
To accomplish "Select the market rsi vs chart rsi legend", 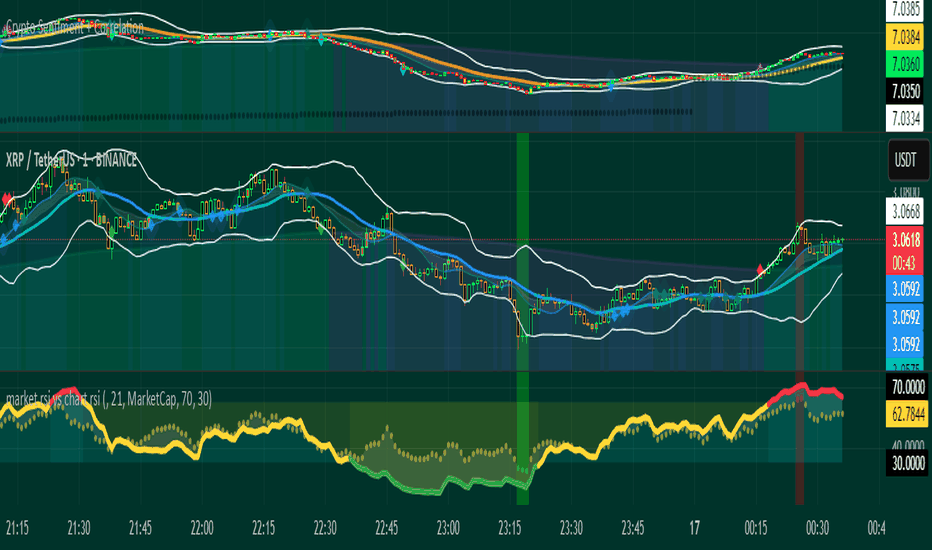I will tap(109, 398).
